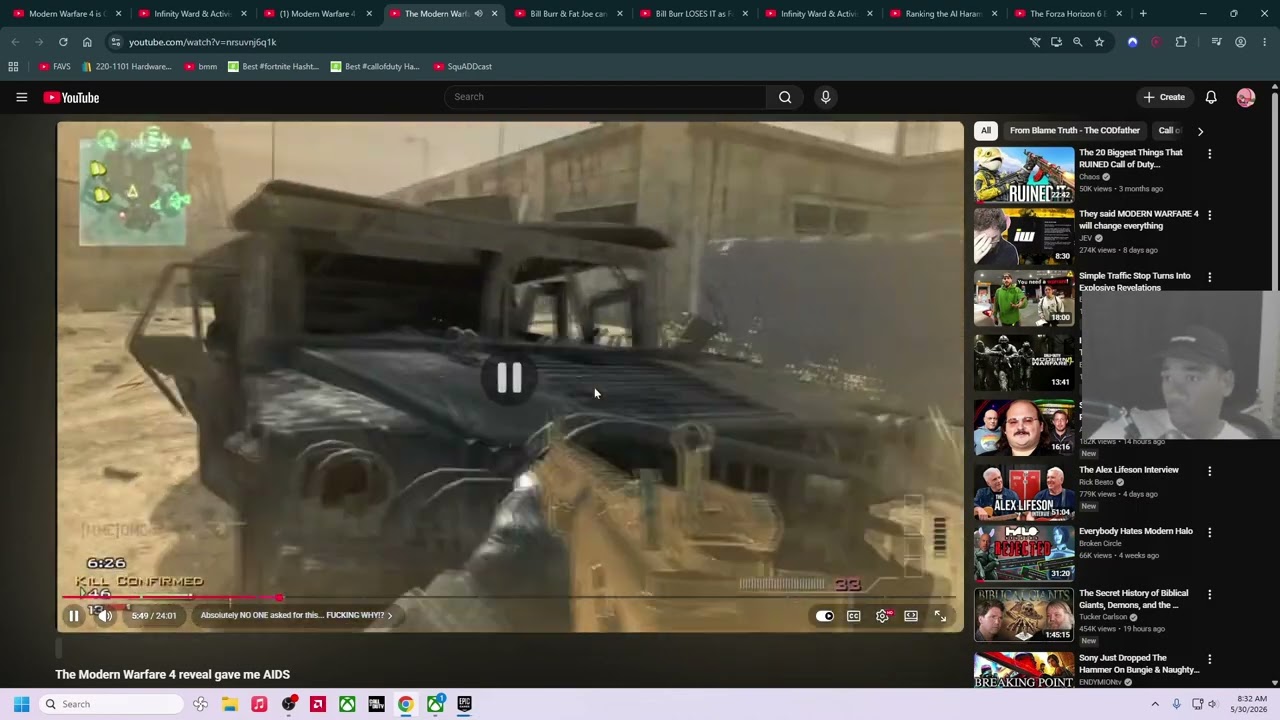The height and width of the screenshot is (720, 1280).
Task: Open options menu for 'The Alex Lifeson Interview'
Action: click(1209, 471)
